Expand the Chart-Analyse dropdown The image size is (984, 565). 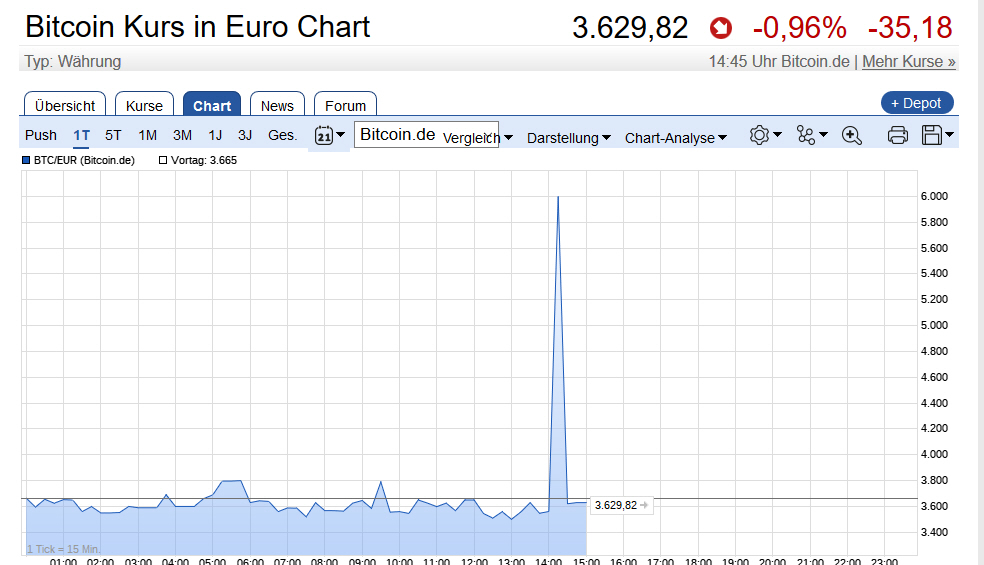click(x=676, y=137)
